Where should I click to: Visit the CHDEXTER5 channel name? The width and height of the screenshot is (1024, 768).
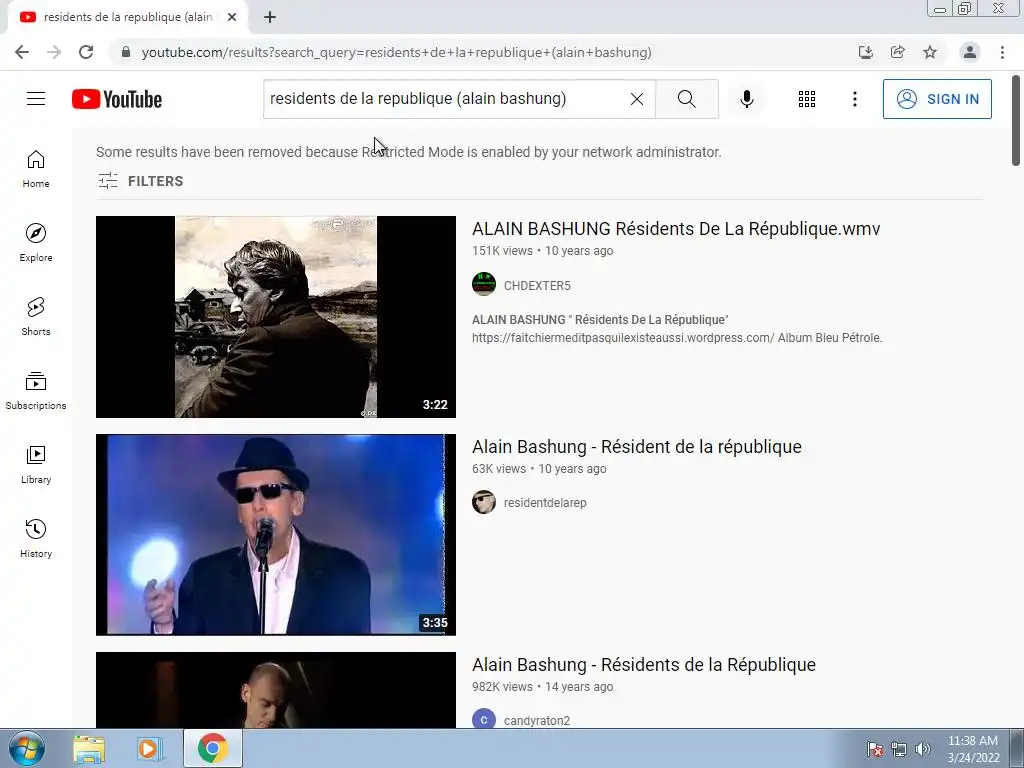[x=537, y=285]
